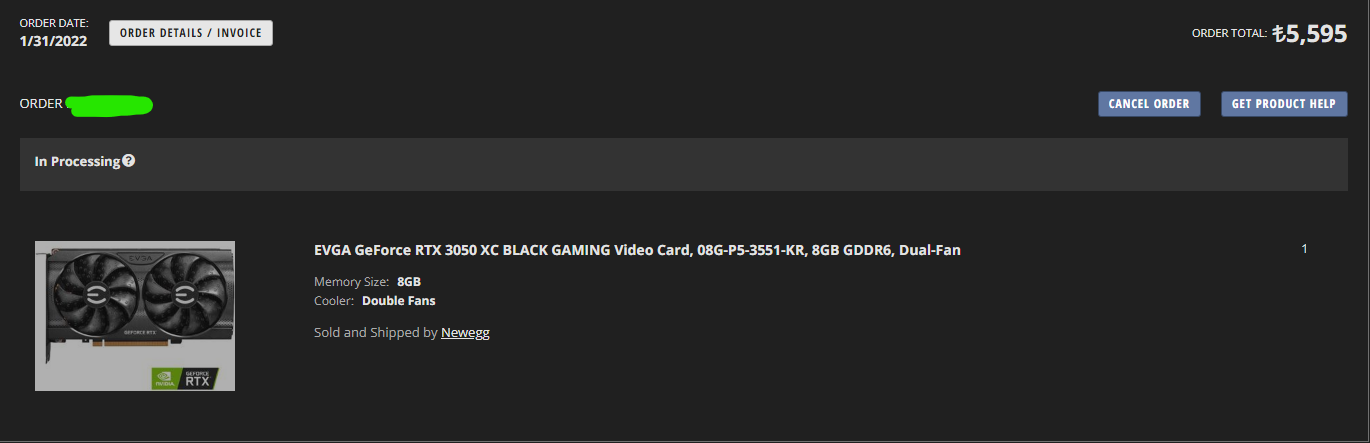Click the Memory Size 8GB value

[x=409, y=282]
